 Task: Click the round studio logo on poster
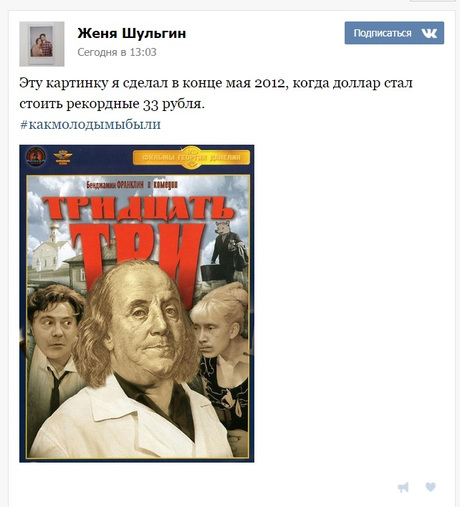(x=36, y=156)
